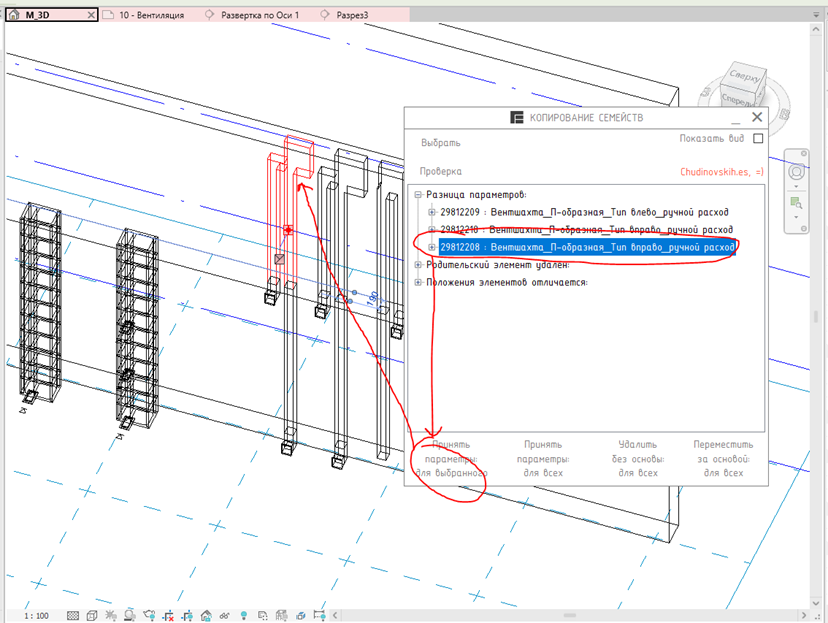828x623 pixels.
Task: Toggle Reveal Constraints icon
Action: coord(319,616)
